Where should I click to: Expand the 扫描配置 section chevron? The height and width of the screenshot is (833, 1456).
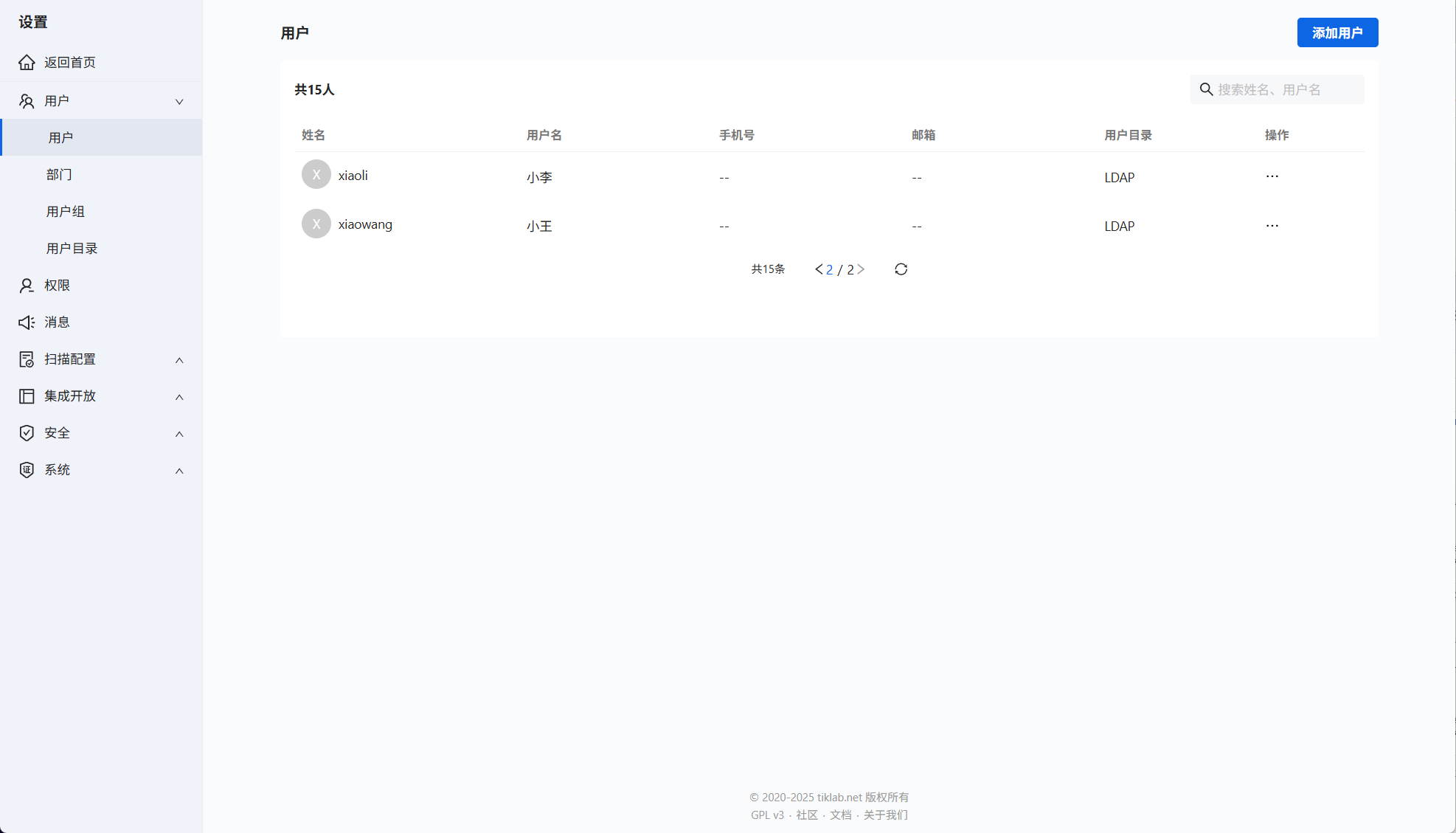point(179,360)
